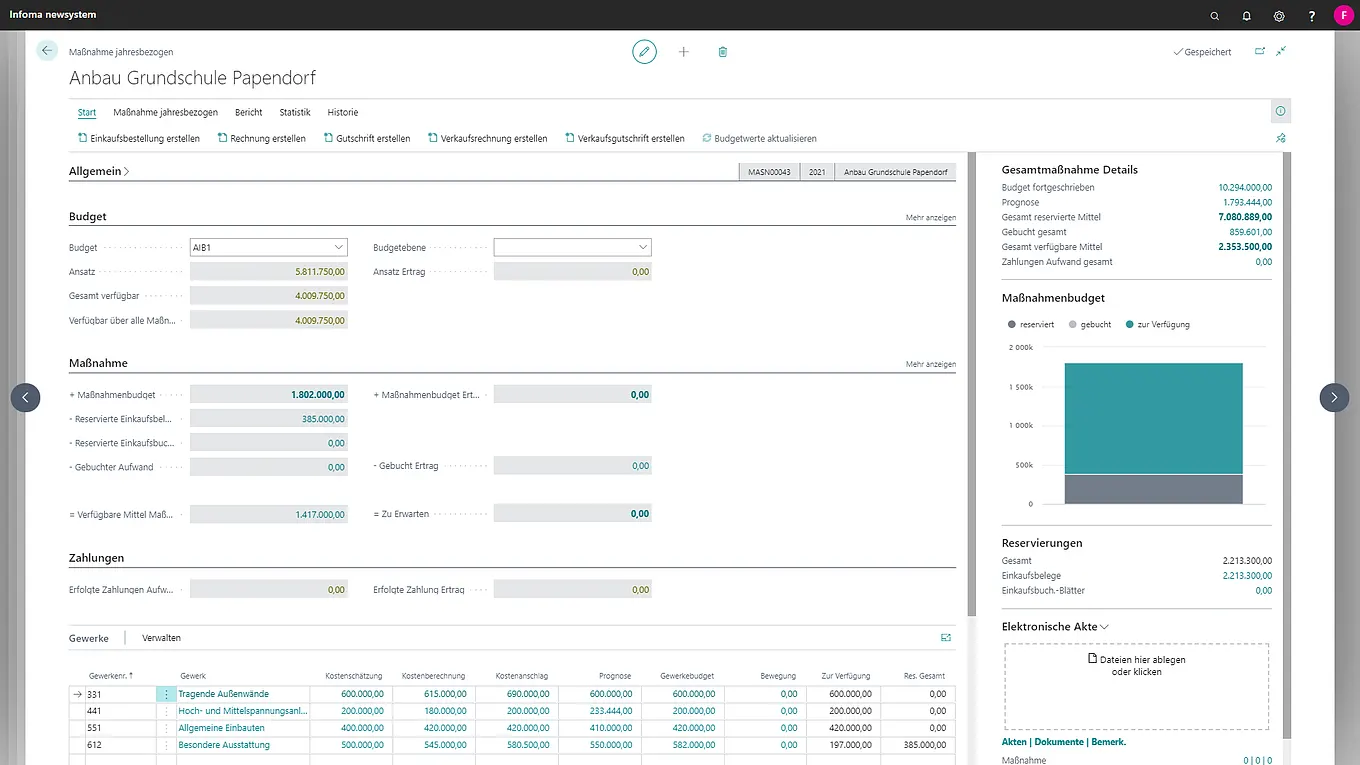The image size is (1360, 765).
Task: Switch to the Statistik tab
Action: pos(295,113)
